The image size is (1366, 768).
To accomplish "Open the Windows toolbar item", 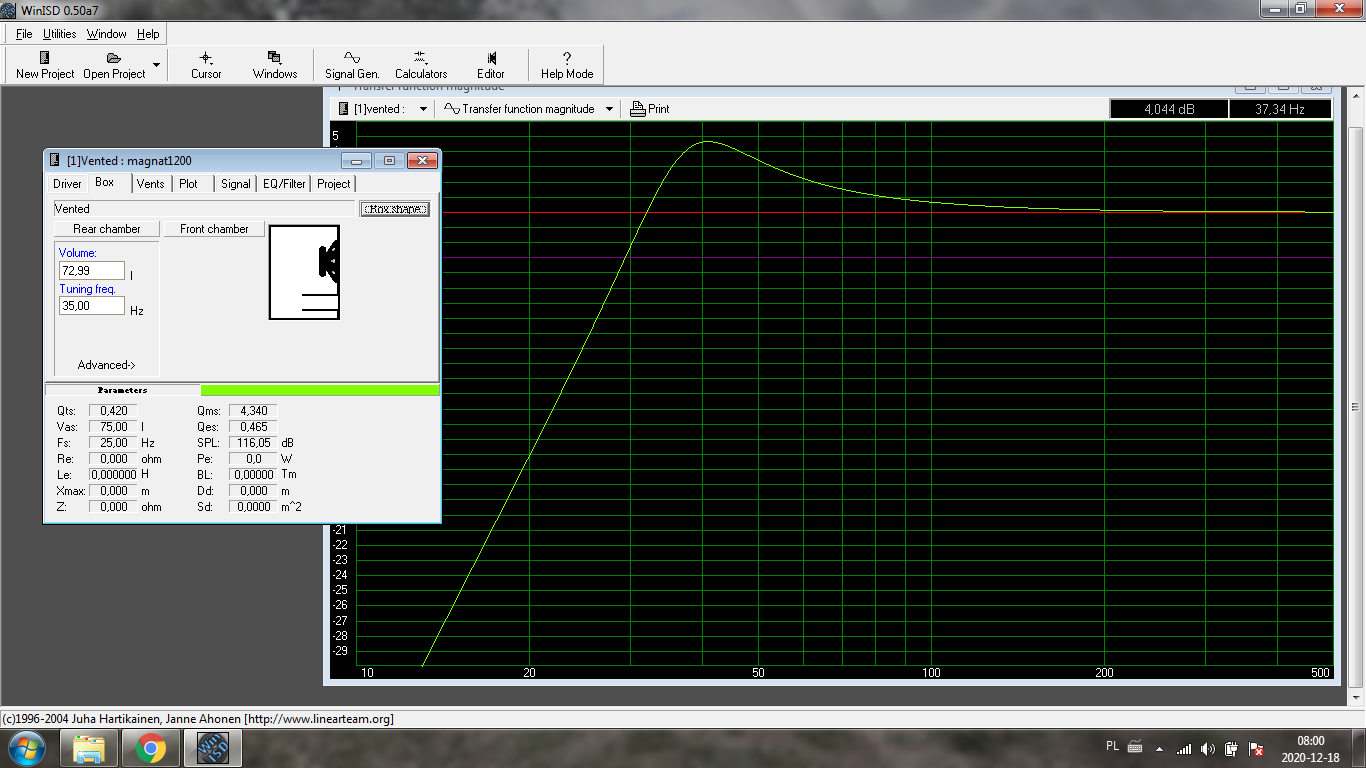I will tap(275, 65).
